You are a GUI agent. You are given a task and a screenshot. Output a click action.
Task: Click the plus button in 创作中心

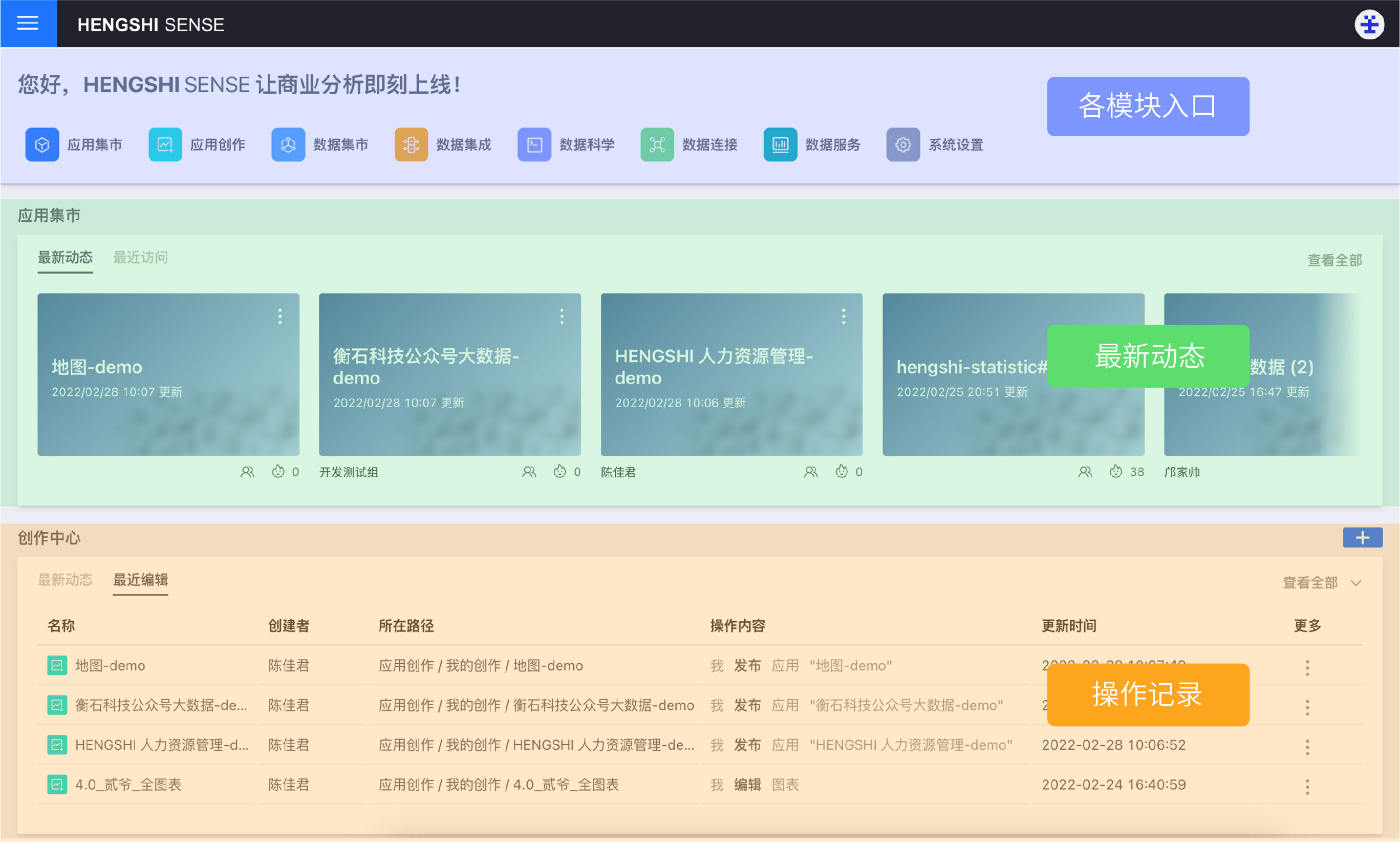tap(1362, 537)
